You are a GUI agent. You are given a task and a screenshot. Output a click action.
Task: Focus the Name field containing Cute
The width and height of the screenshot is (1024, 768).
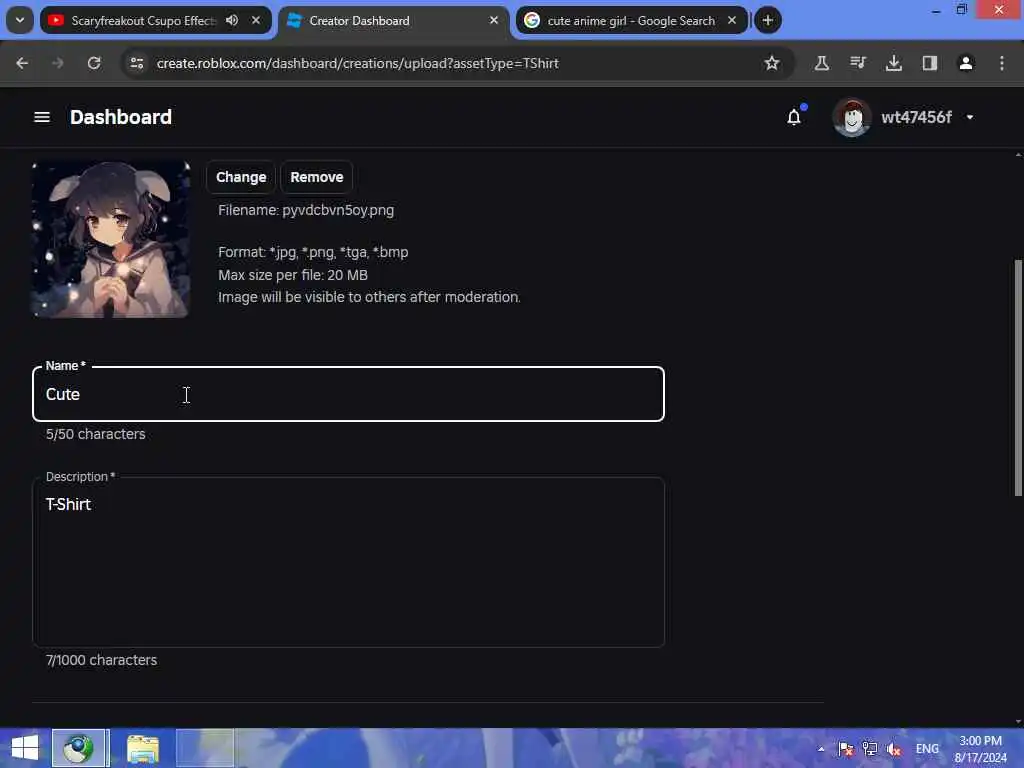click(348, 394)
